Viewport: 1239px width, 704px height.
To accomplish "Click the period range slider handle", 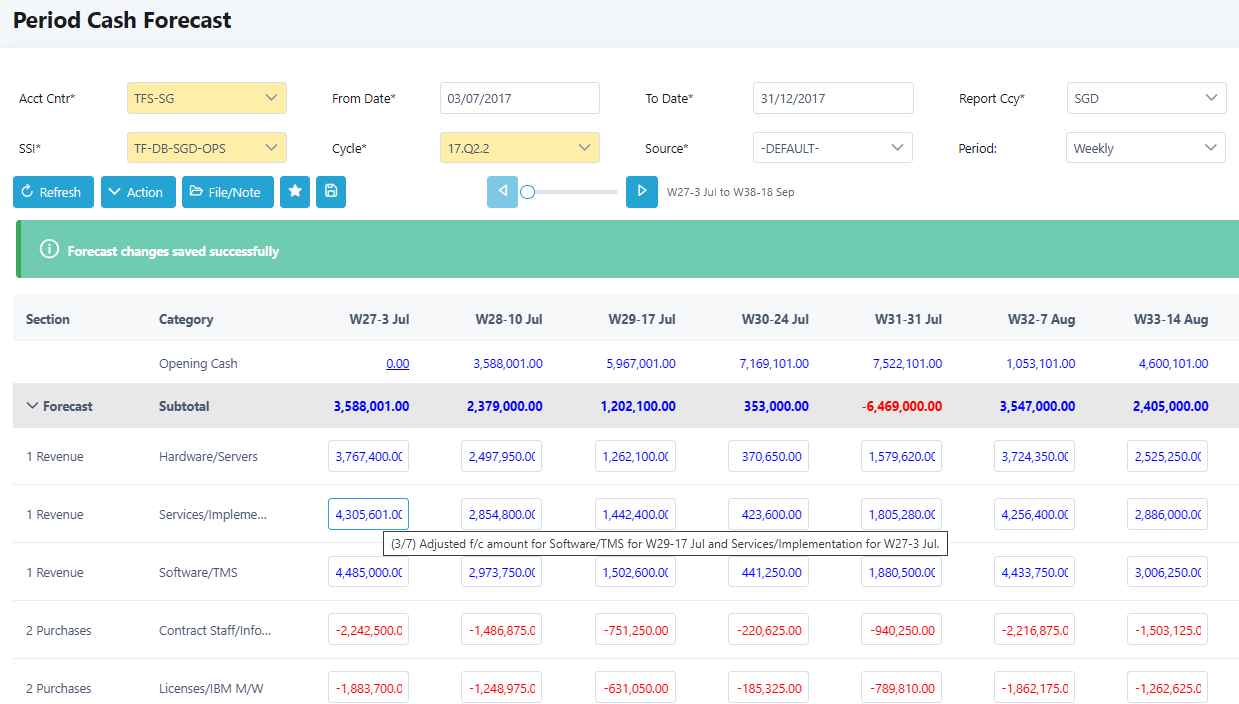I will 527,192.
